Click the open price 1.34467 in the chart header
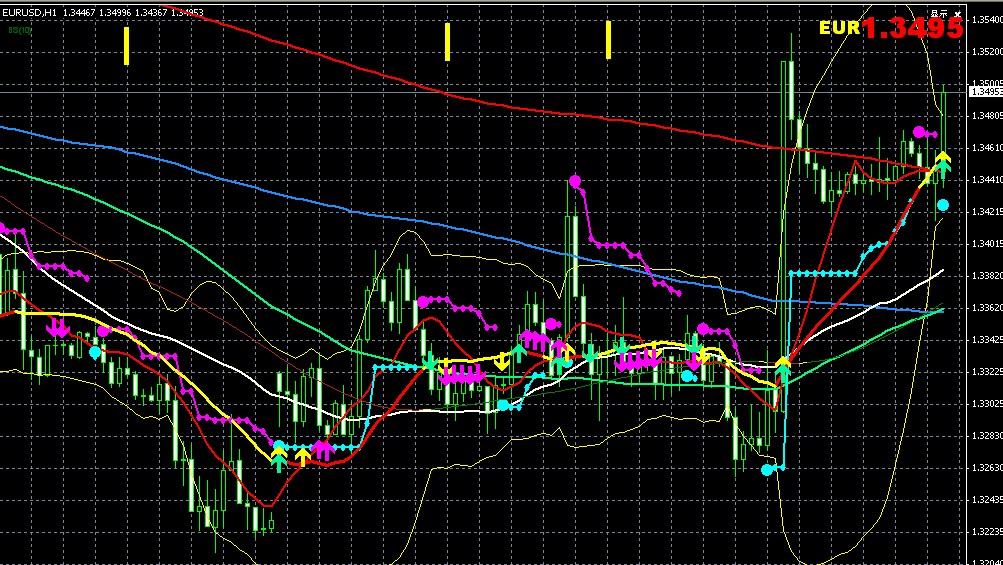This screenshot has width=1003, height=565. [x=79, y=12]
